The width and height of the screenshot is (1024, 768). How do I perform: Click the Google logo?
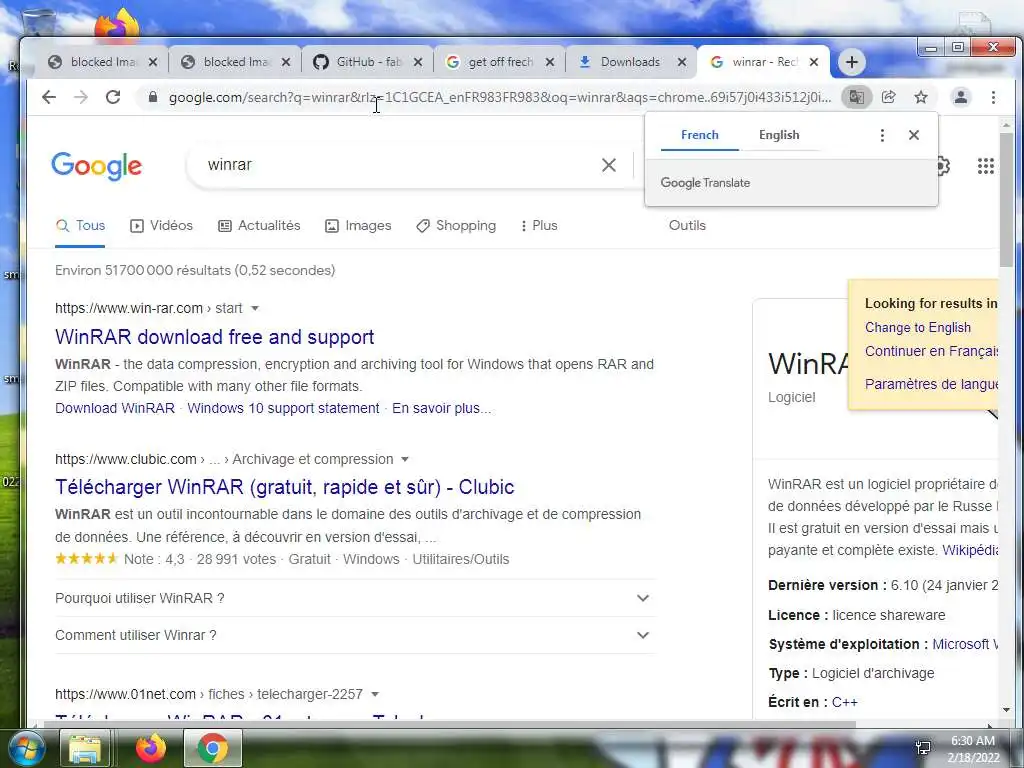pos(97,166)
